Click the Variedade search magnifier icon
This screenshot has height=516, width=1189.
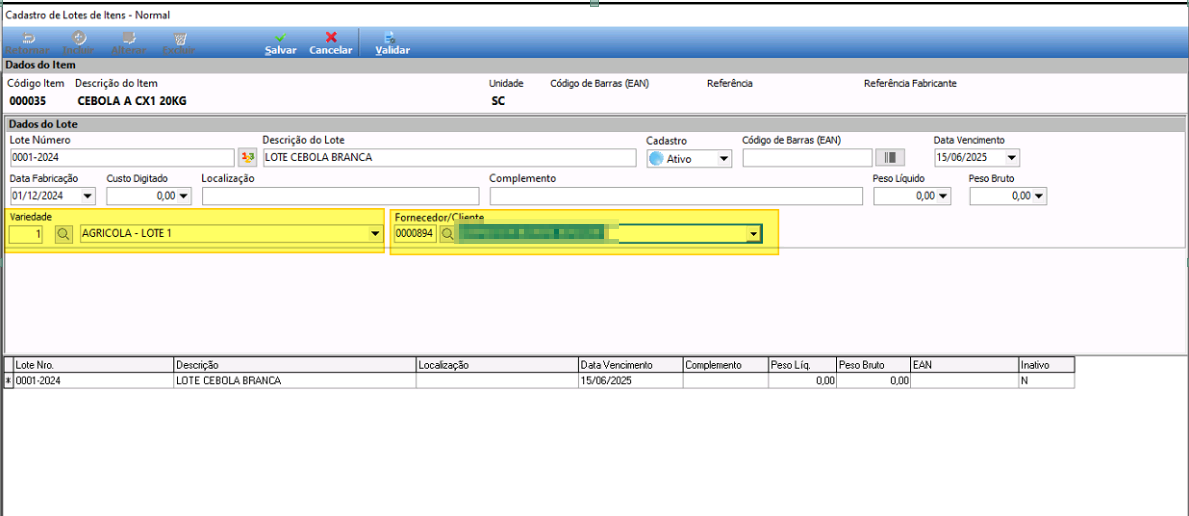coord(63,234)
